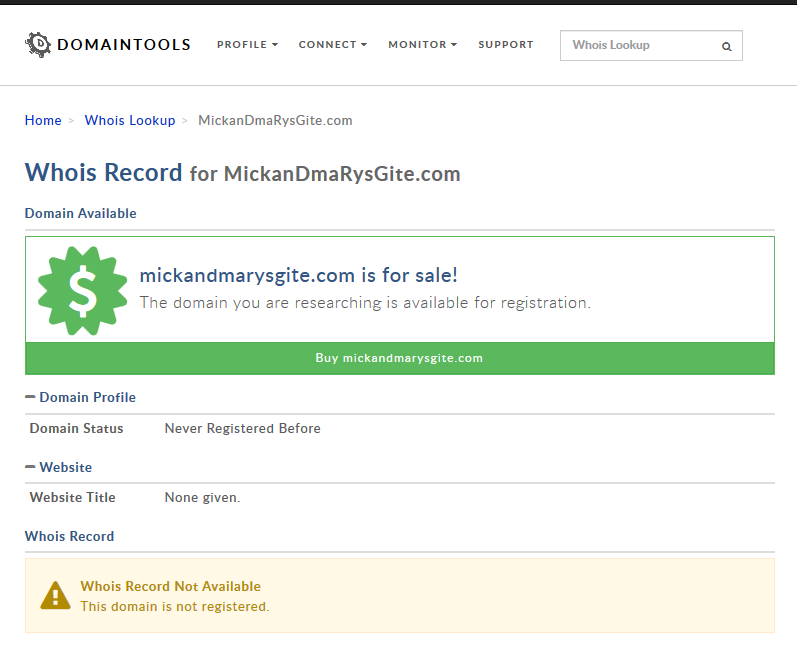Click the 'mickandmarysgite.com is for sale!' heading
Screen dimensions: 797x659
click(298, 275)
